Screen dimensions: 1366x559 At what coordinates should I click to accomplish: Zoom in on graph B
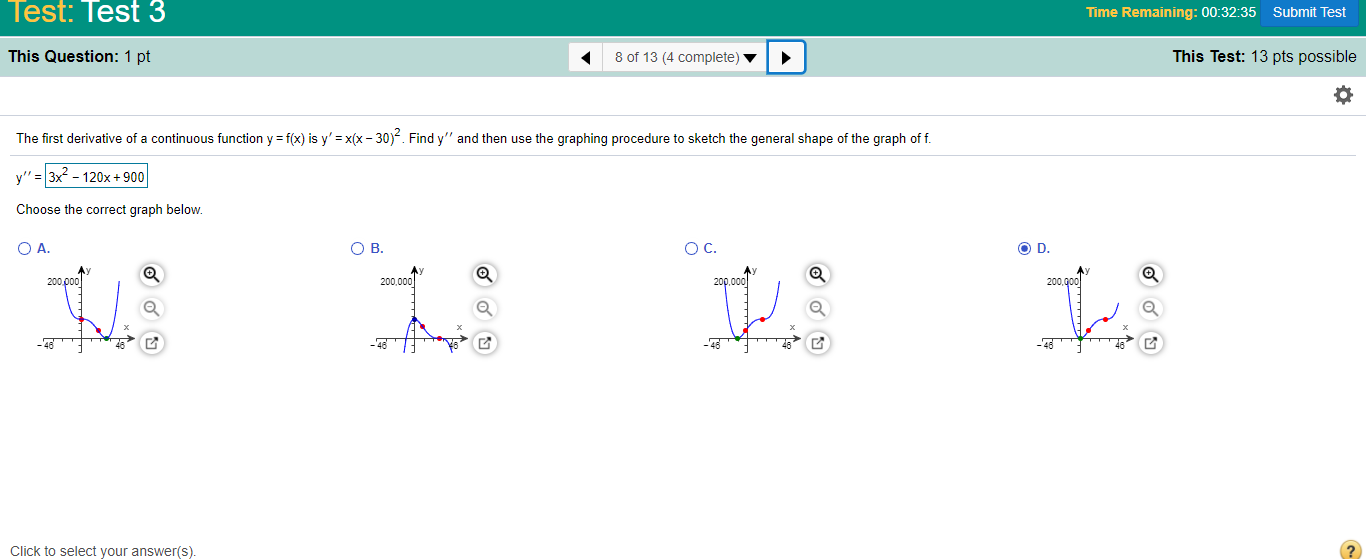point(484,273)
